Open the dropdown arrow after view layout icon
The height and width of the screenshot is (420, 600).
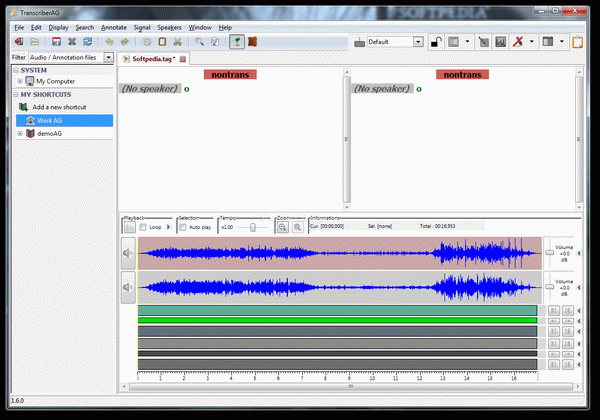467,41
